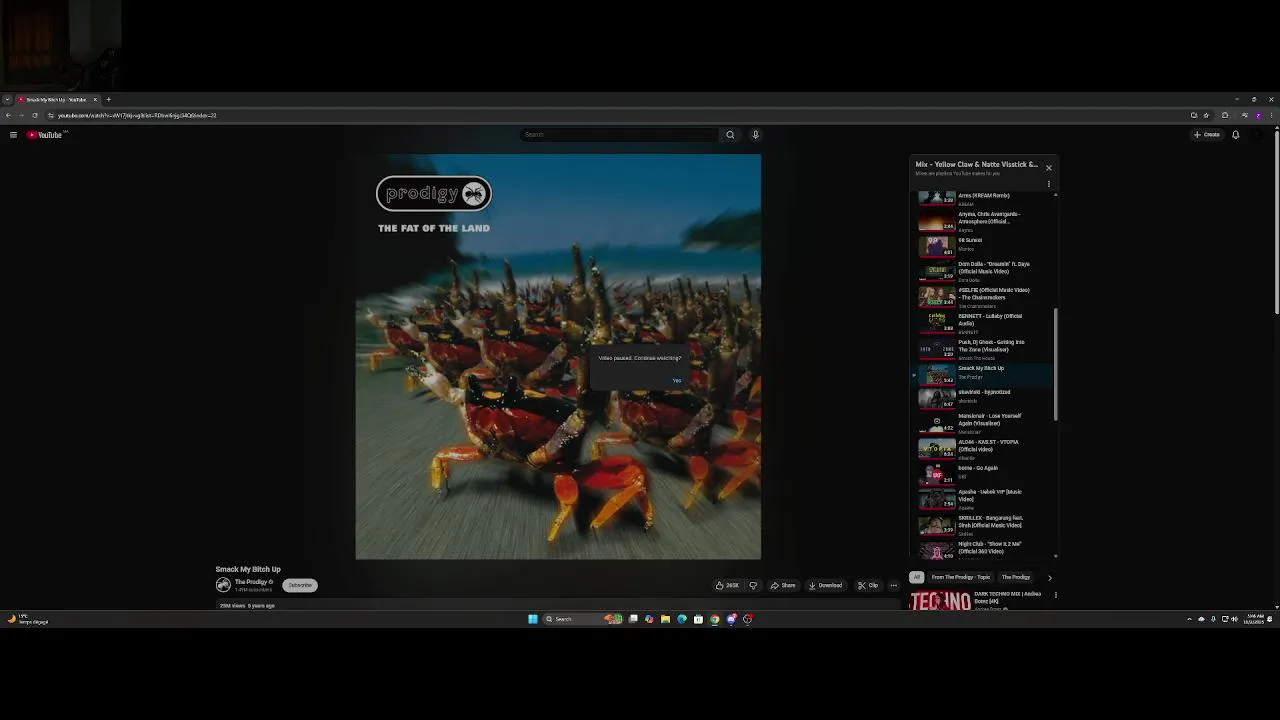Go to the YouTube home logo

(46, 135)
